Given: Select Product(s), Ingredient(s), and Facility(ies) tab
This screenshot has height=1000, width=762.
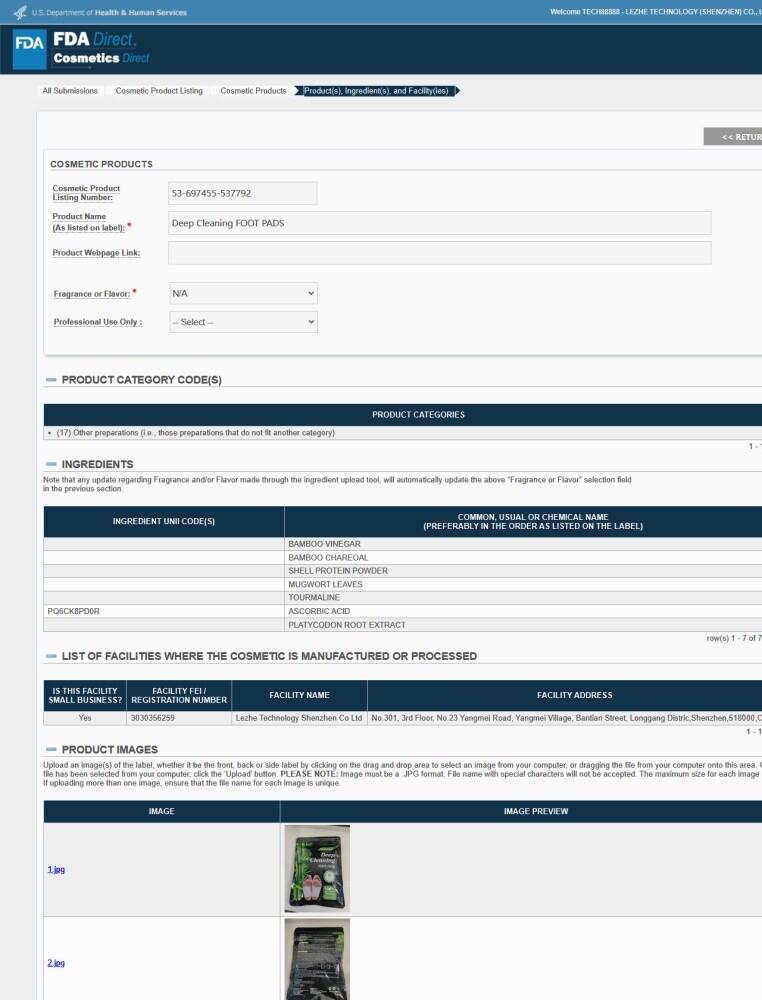Looking at the screenshot, I should click(x=376, y=91).
